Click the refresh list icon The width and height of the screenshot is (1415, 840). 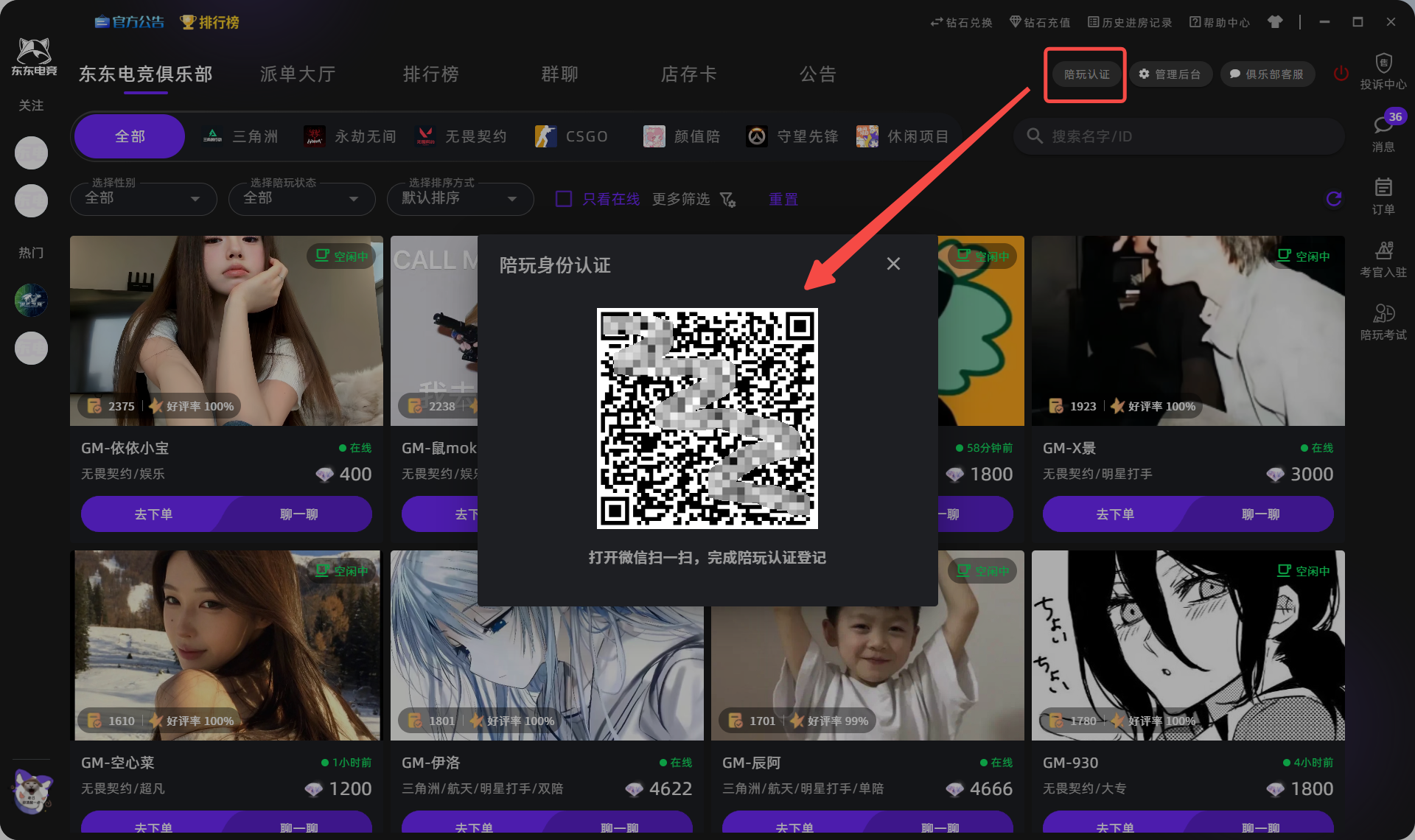point(1333,199)
